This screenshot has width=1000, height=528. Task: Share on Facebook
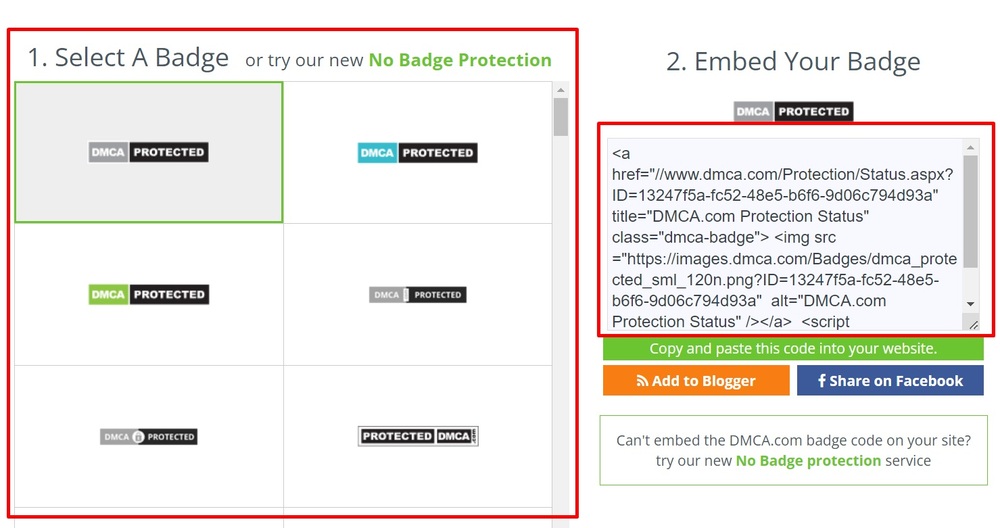[890, 381]
